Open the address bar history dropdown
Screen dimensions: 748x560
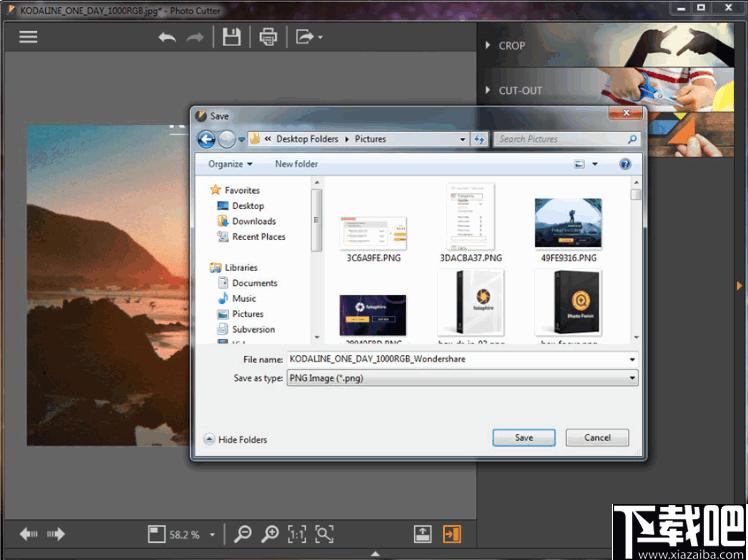[x=462, y=139]
